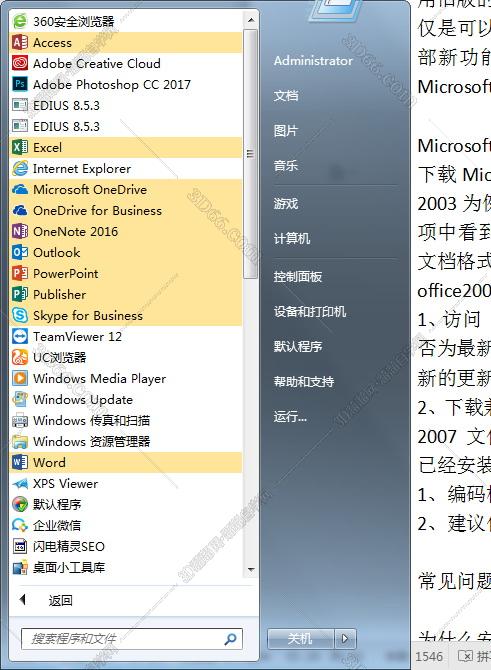The height and width of the screenshot is (670, 491).
Task: Open 文档 in the right pane
Action: [x=286, y=95]
